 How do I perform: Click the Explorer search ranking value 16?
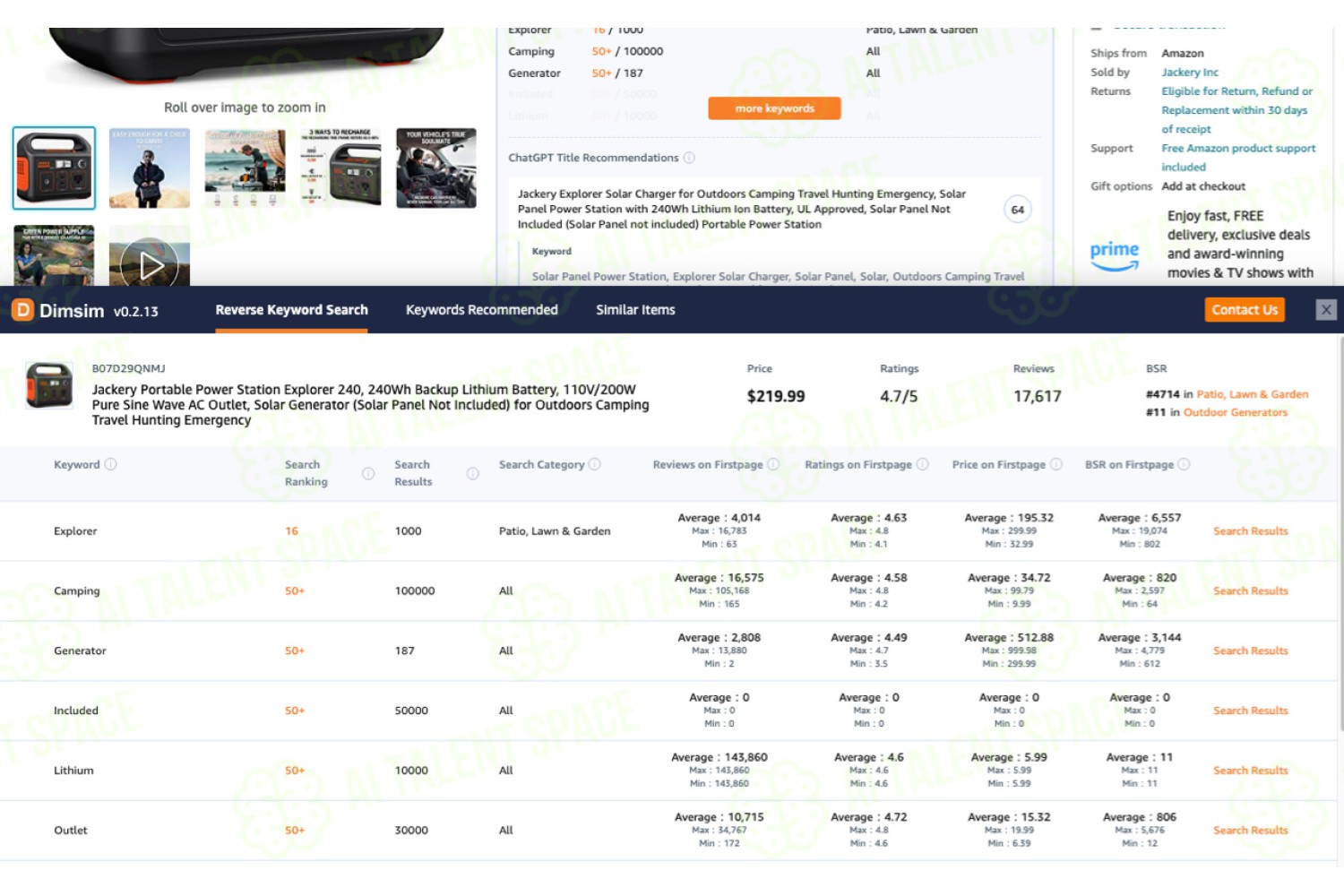click(291, 531)
